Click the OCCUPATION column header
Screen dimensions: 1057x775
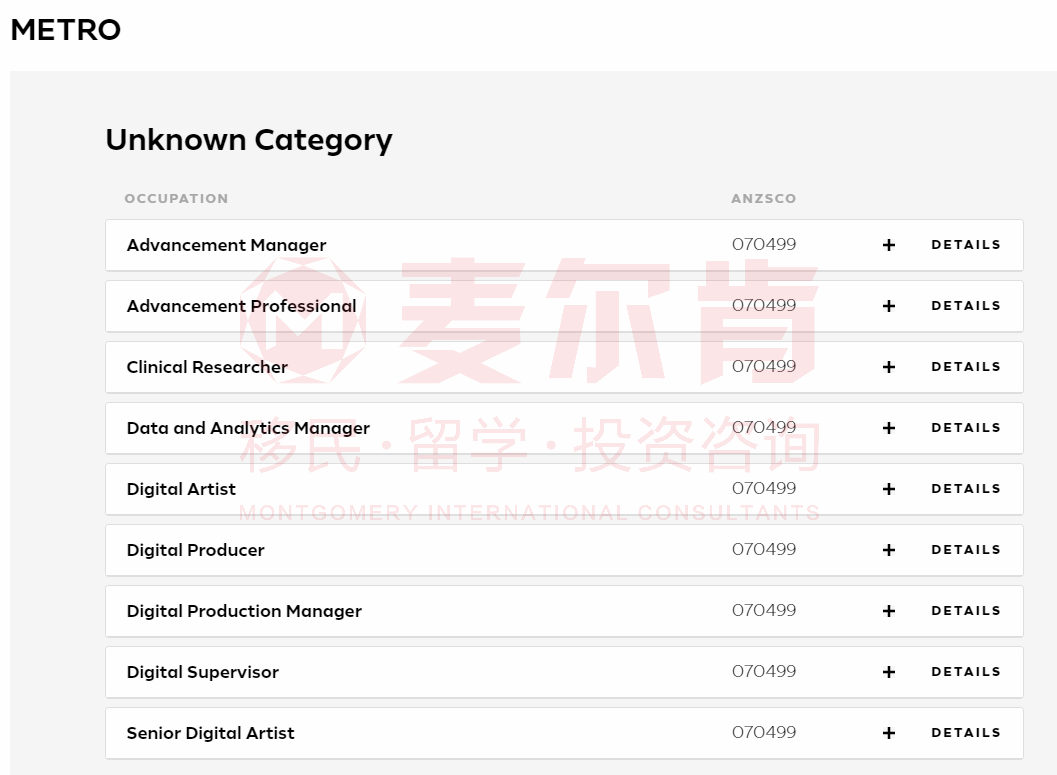[x=176, y=199]
